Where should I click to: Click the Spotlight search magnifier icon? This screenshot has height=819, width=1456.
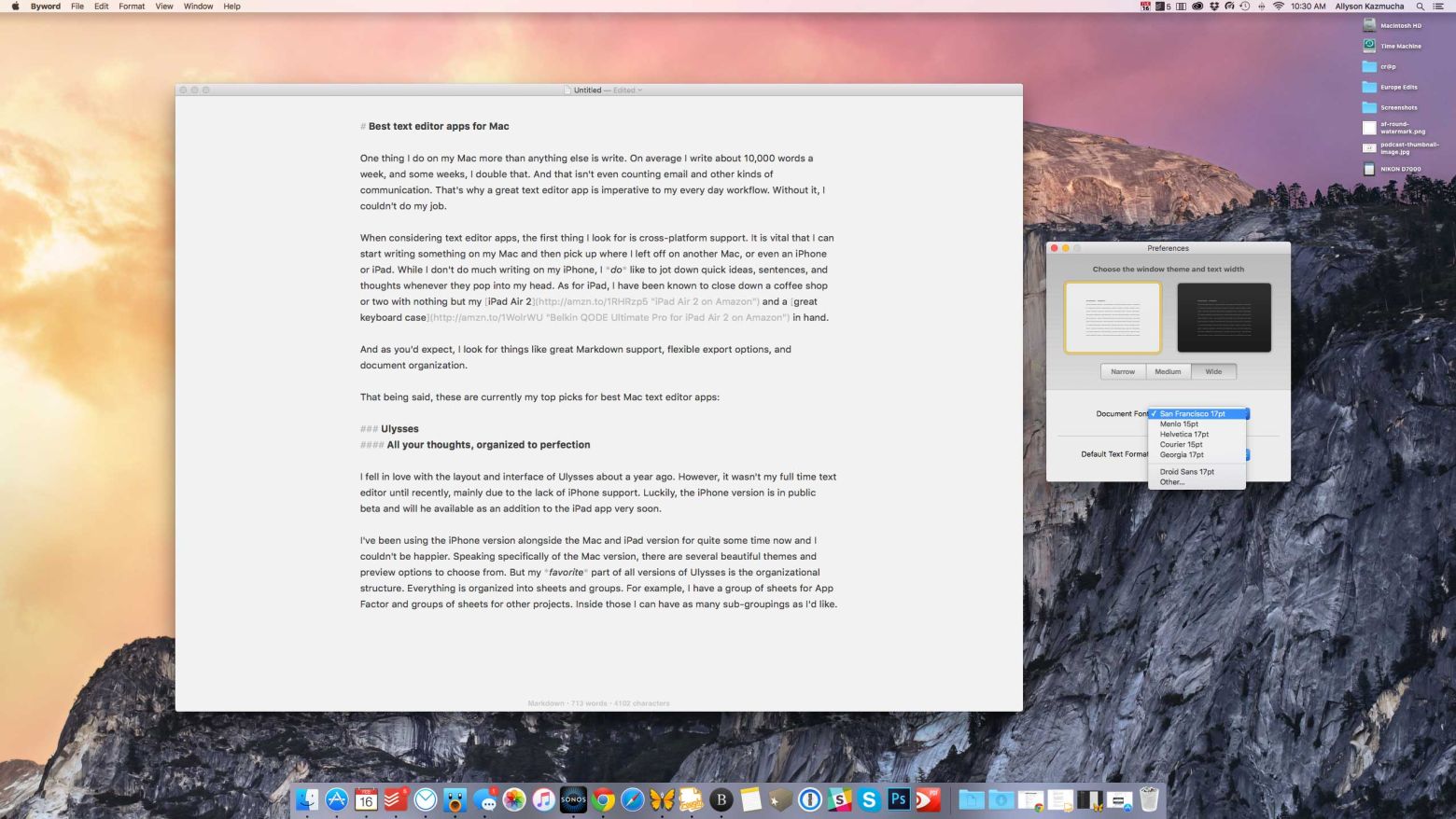tap(1420, 7)
